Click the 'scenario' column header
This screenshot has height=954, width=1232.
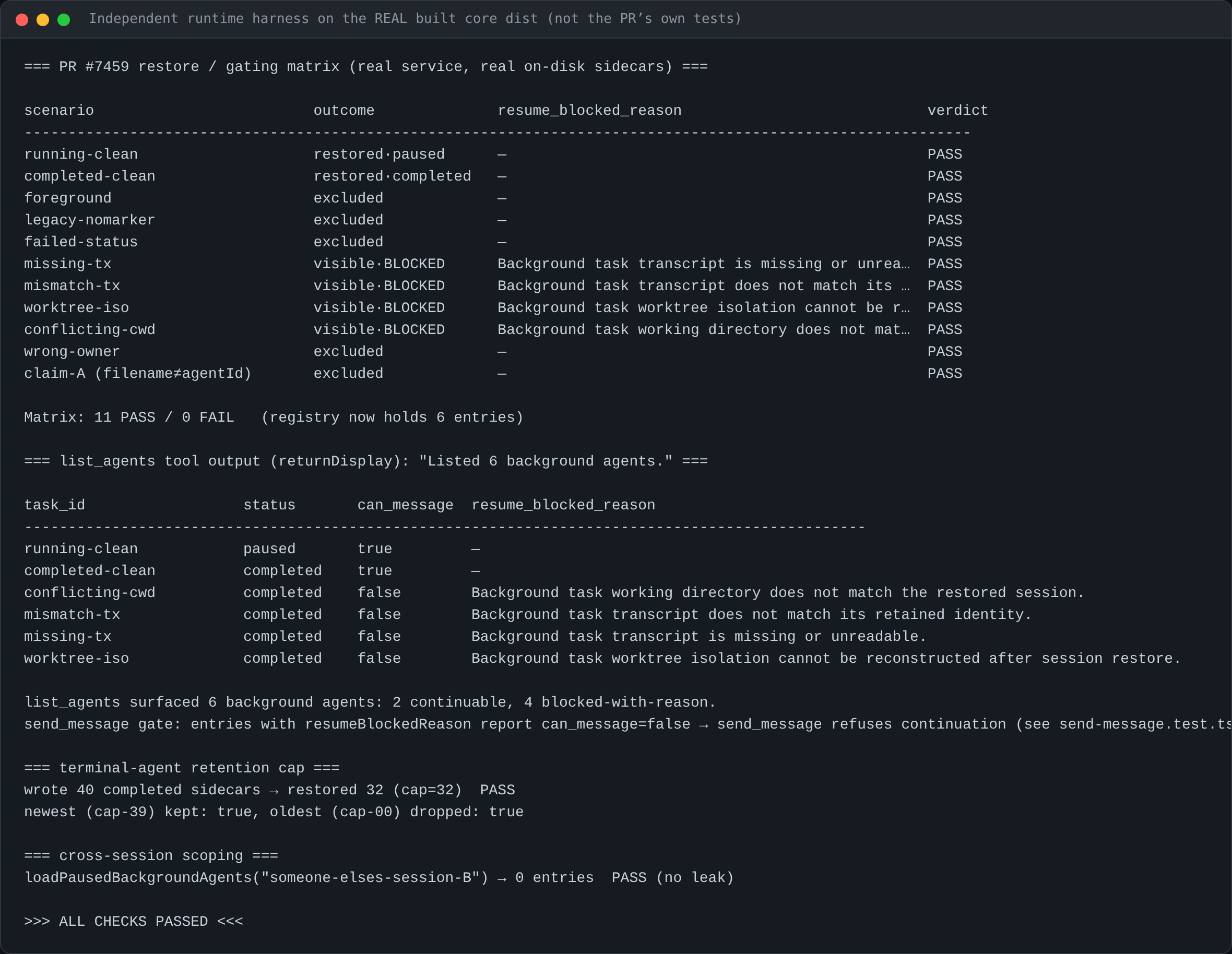pos(58,111)
